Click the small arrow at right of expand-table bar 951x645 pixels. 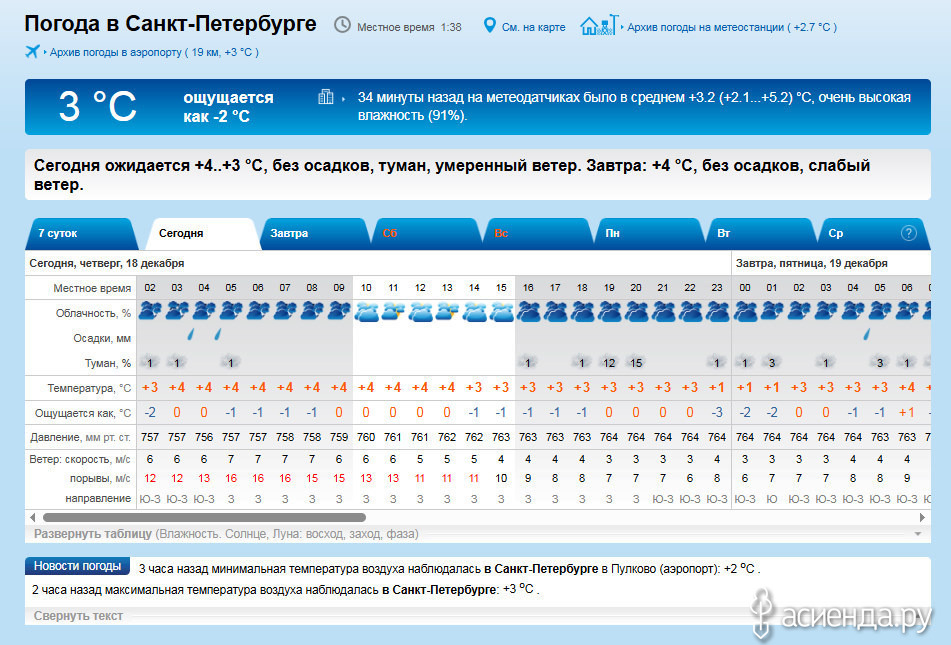917,534
